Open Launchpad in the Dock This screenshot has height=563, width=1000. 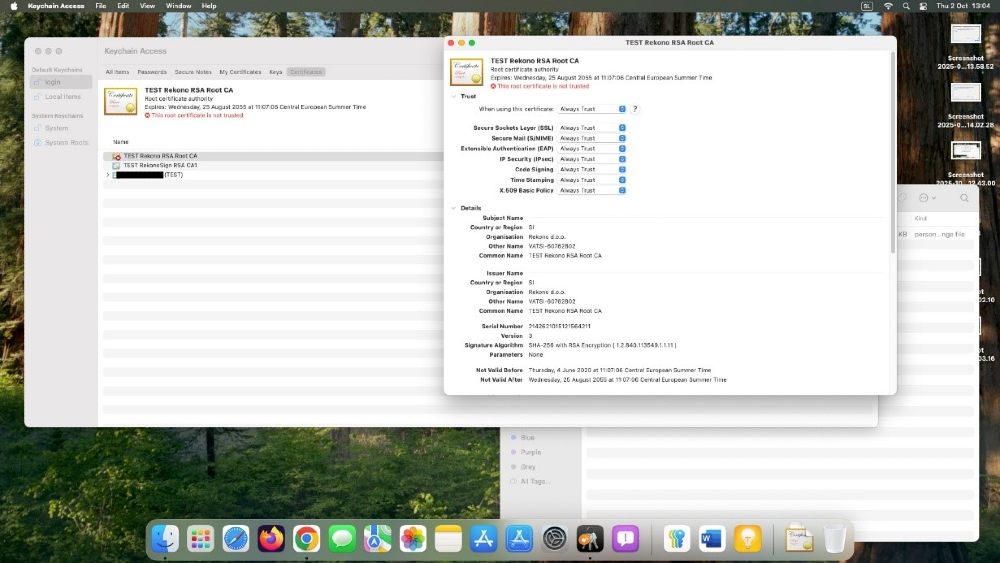click(200, 539)
